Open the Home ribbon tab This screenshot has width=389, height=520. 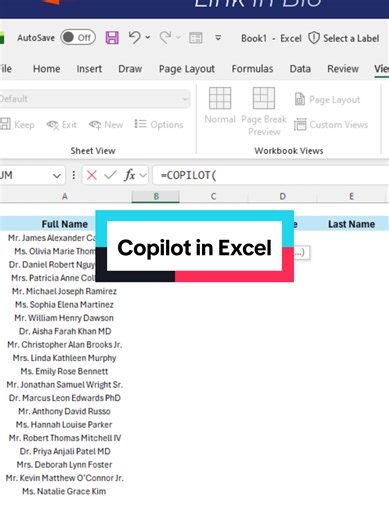click(x=47, y=69)
